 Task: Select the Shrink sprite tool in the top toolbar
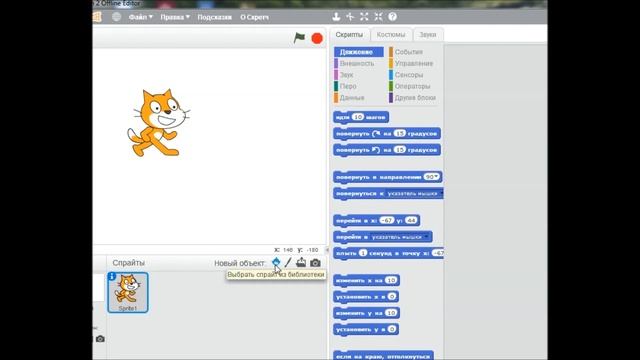[378, 17]
